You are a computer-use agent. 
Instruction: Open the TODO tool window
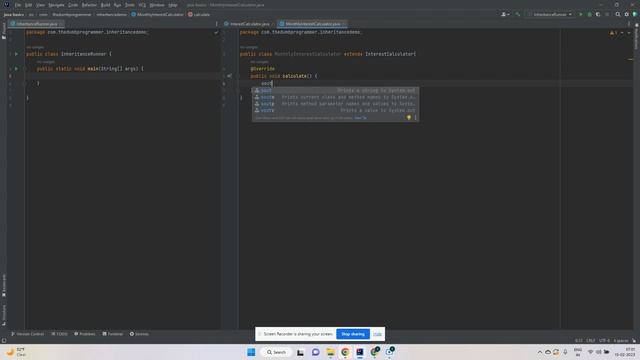60,334
